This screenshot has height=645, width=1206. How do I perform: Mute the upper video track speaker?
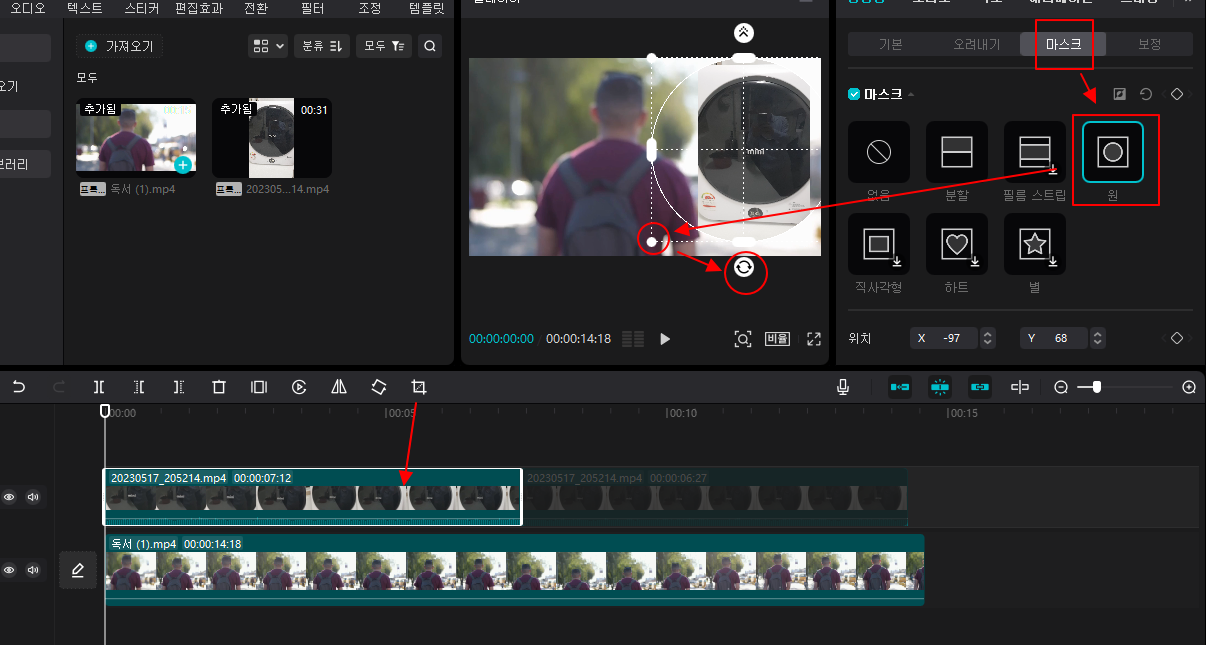33,496
